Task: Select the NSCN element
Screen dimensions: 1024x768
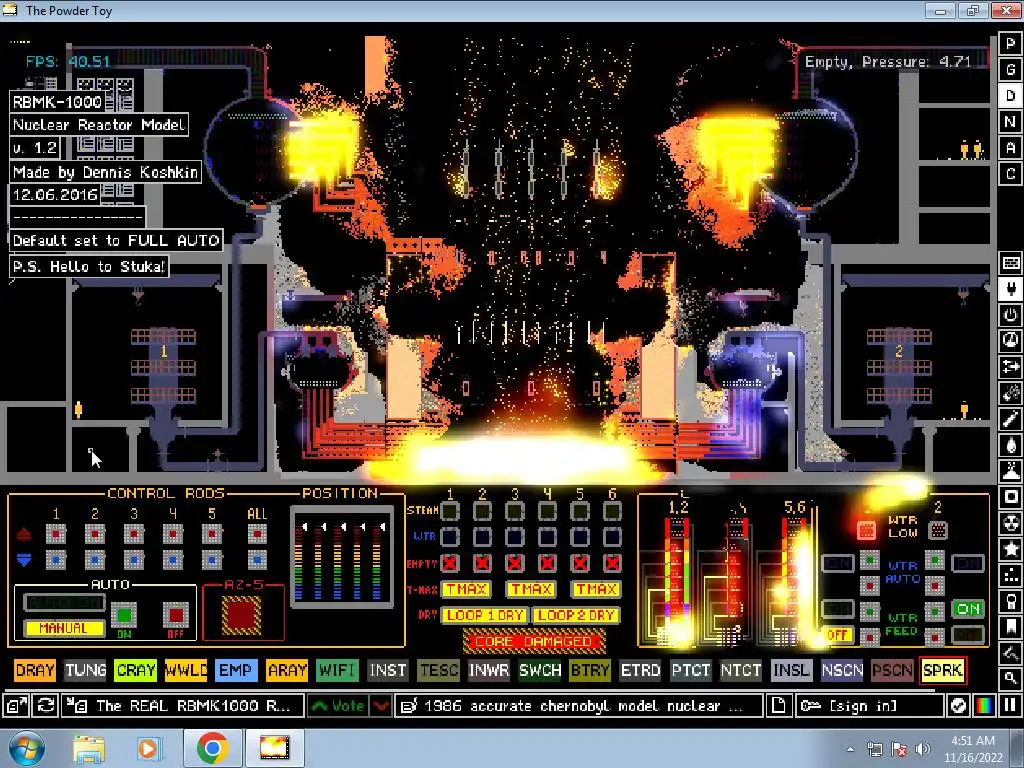Action: pos(842,670)
